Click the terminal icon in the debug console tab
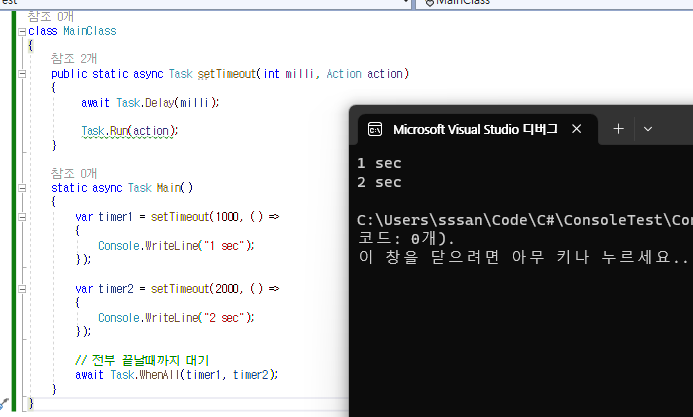 point(375,129)
